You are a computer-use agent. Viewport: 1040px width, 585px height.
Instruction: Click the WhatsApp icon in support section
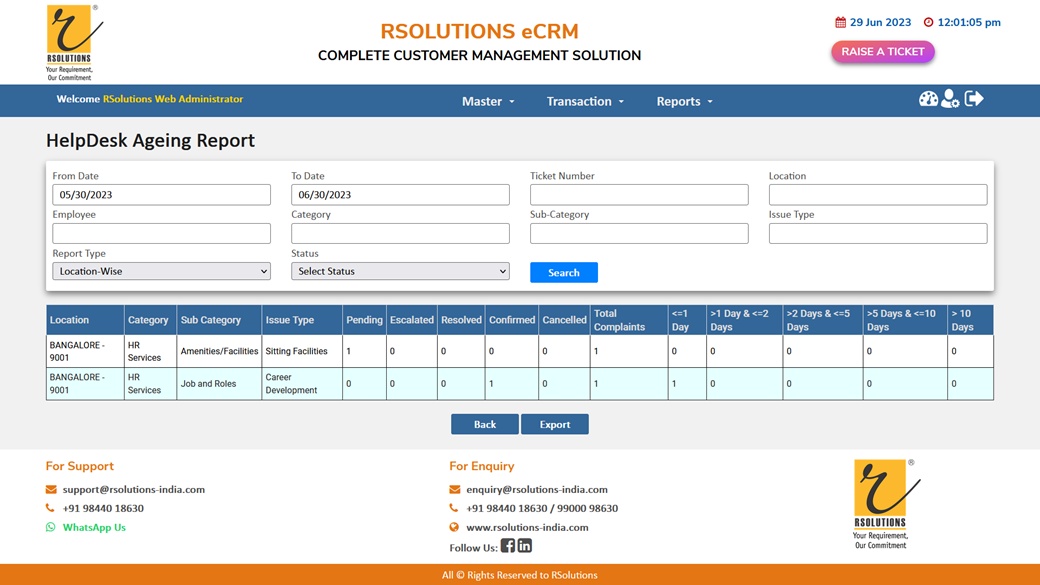pyautogui.click(x=51, y=527)
